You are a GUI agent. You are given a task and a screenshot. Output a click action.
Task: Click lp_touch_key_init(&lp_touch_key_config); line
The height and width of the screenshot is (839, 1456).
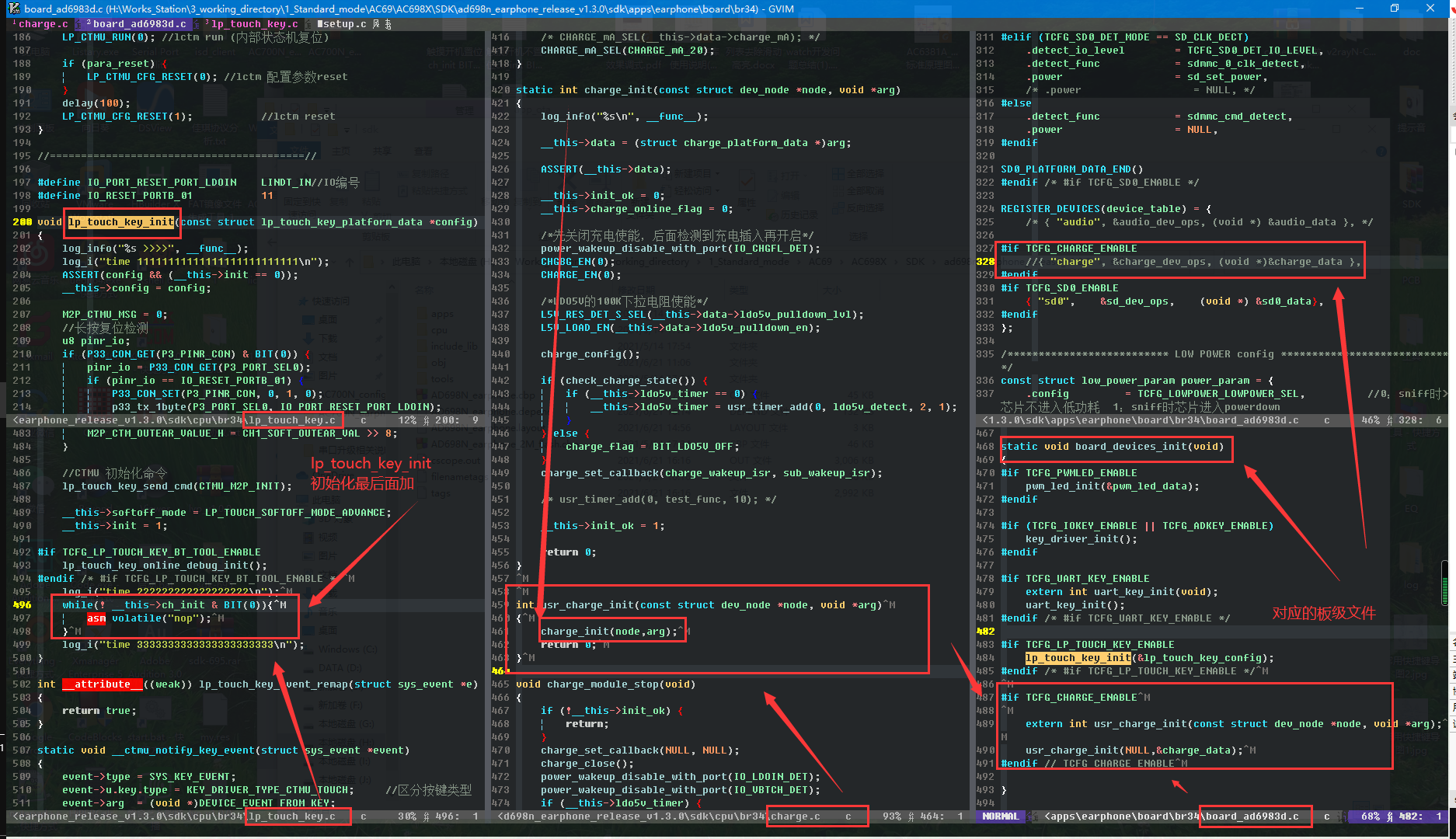point(1149,658)
